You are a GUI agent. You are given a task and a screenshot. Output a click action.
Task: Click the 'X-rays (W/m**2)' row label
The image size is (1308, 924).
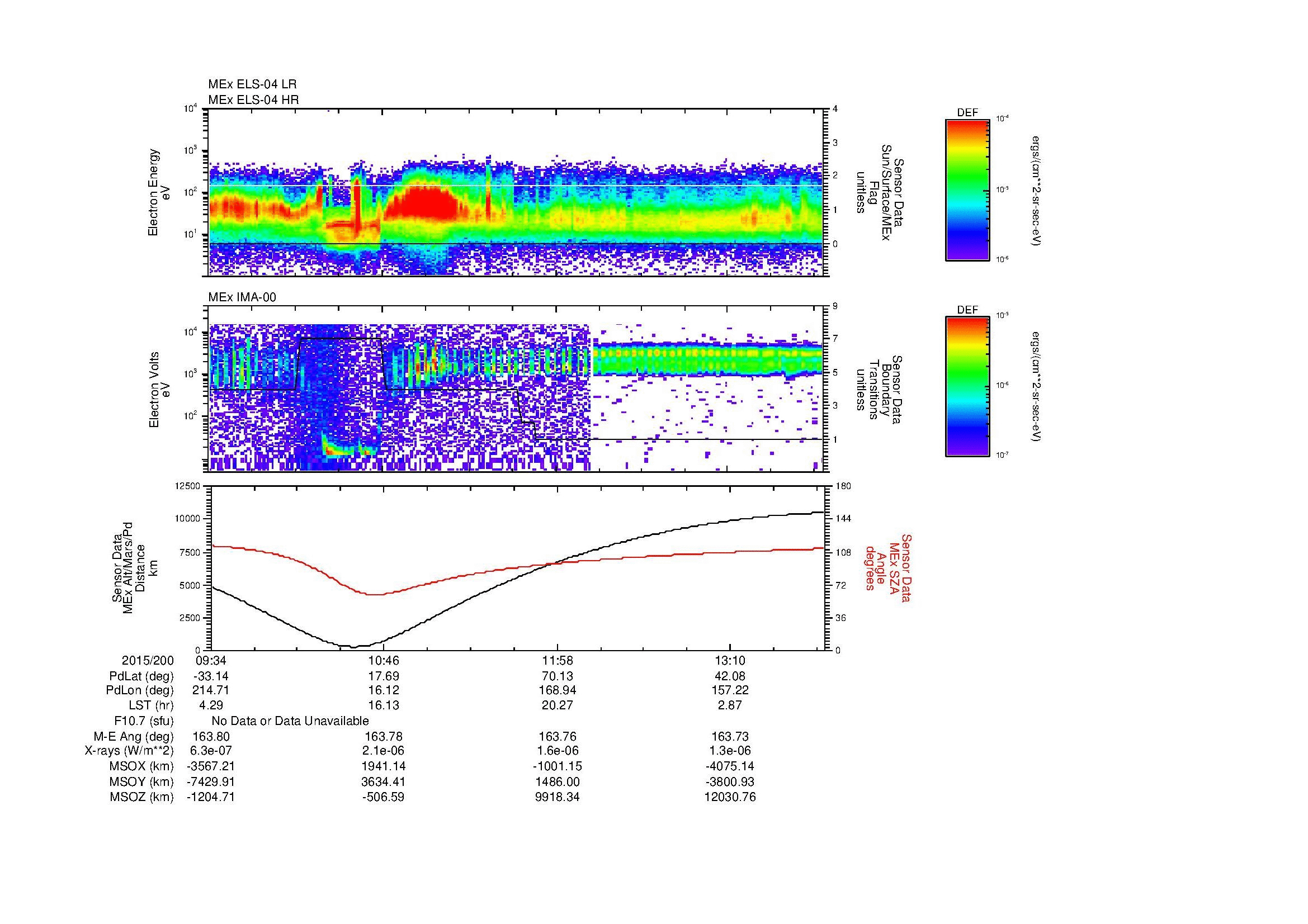click(129, 751)
